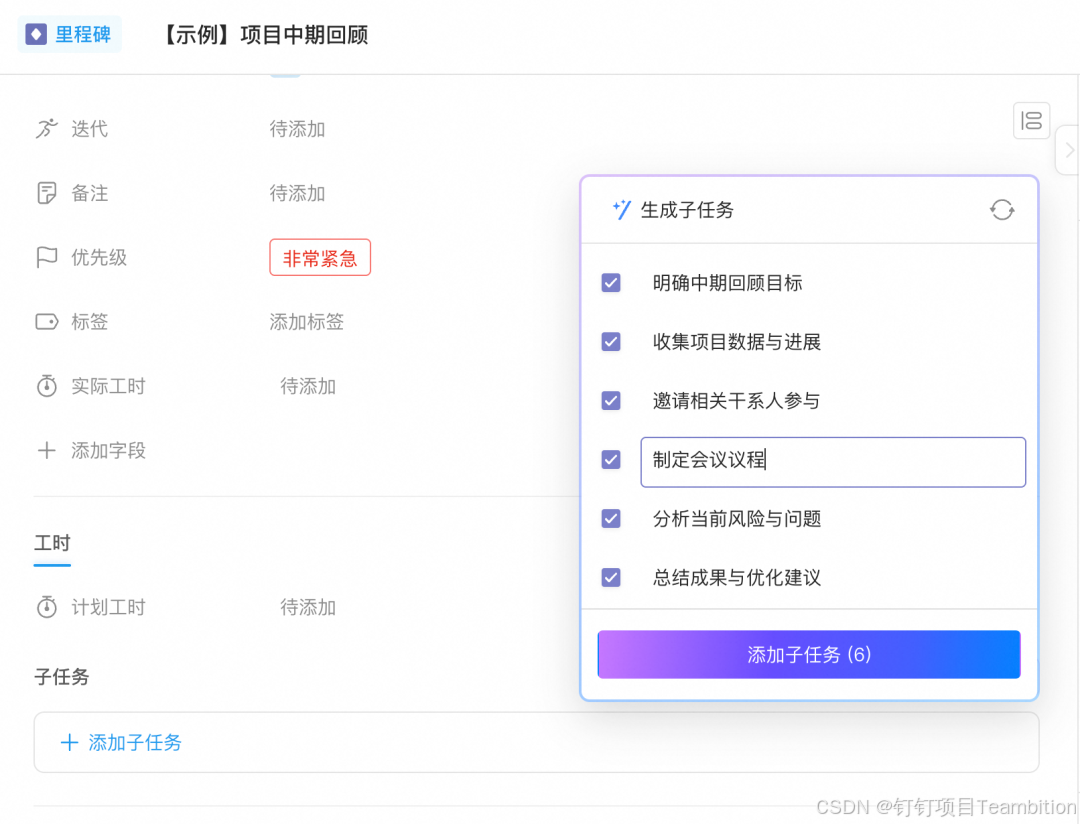The width and height of the screenshot is (1080, 824).
Task: Set iteration via 待添加 next to 迭代
Action: pyautogui.click(x=297, y=129)
